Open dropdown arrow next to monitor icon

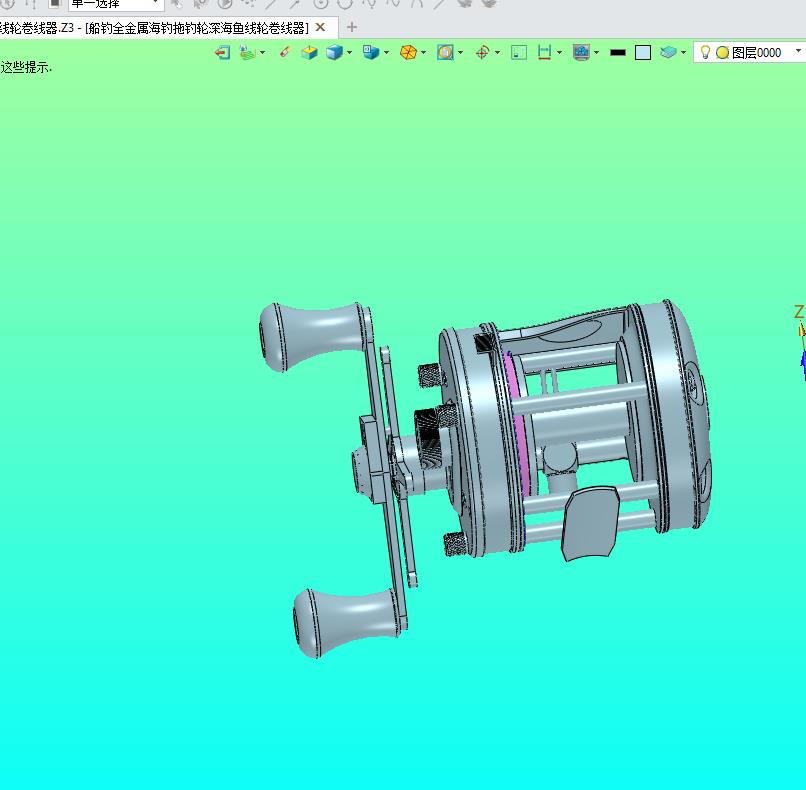[596, 52]
